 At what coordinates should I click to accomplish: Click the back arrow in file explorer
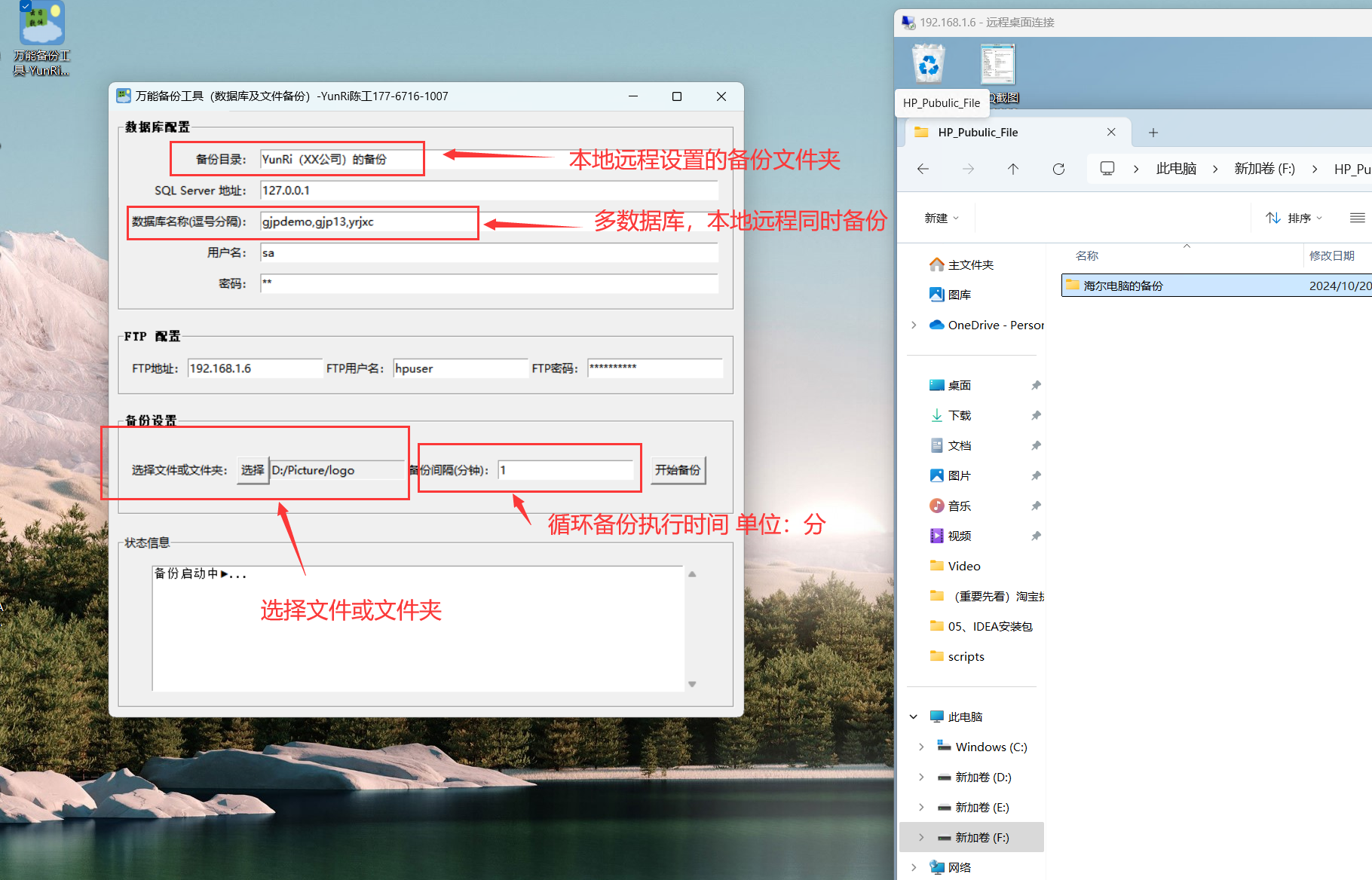[923, 169]
